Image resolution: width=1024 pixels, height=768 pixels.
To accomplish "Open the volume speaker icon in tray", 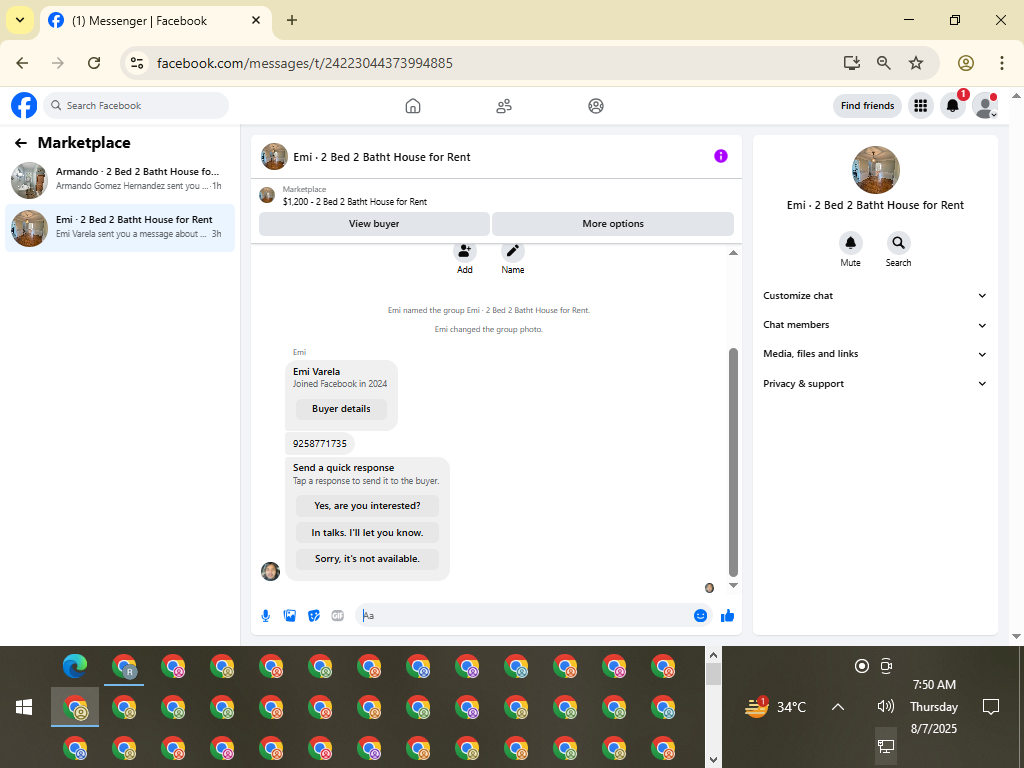I will pyautogui.click(x=886, y=706).
